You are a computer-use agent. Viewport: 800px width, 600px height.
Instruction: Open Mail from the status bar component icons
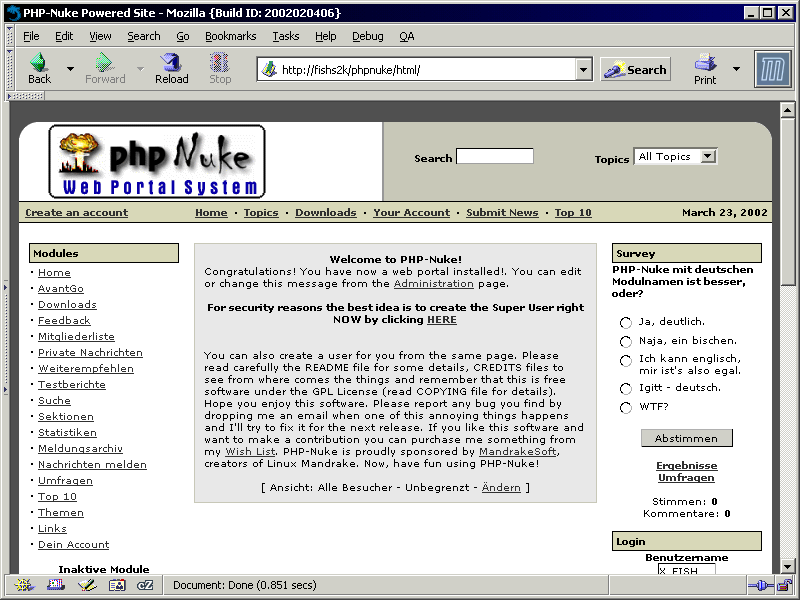click(x=55, y=585)
